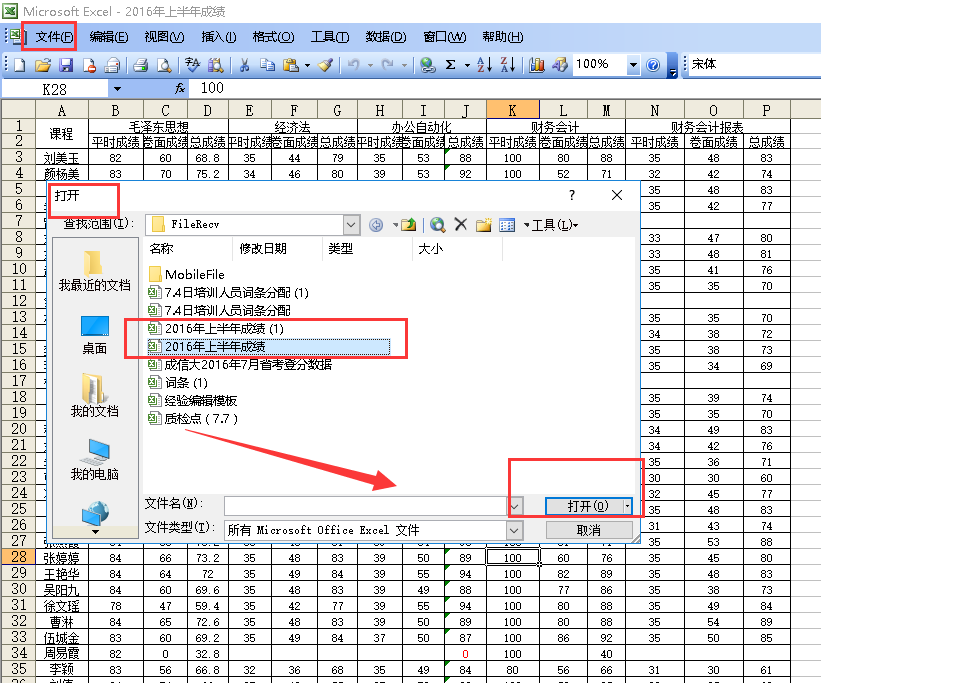960x683 pixels.
Task: Click the Cut scissors icon
Action: tap(244, 65)
